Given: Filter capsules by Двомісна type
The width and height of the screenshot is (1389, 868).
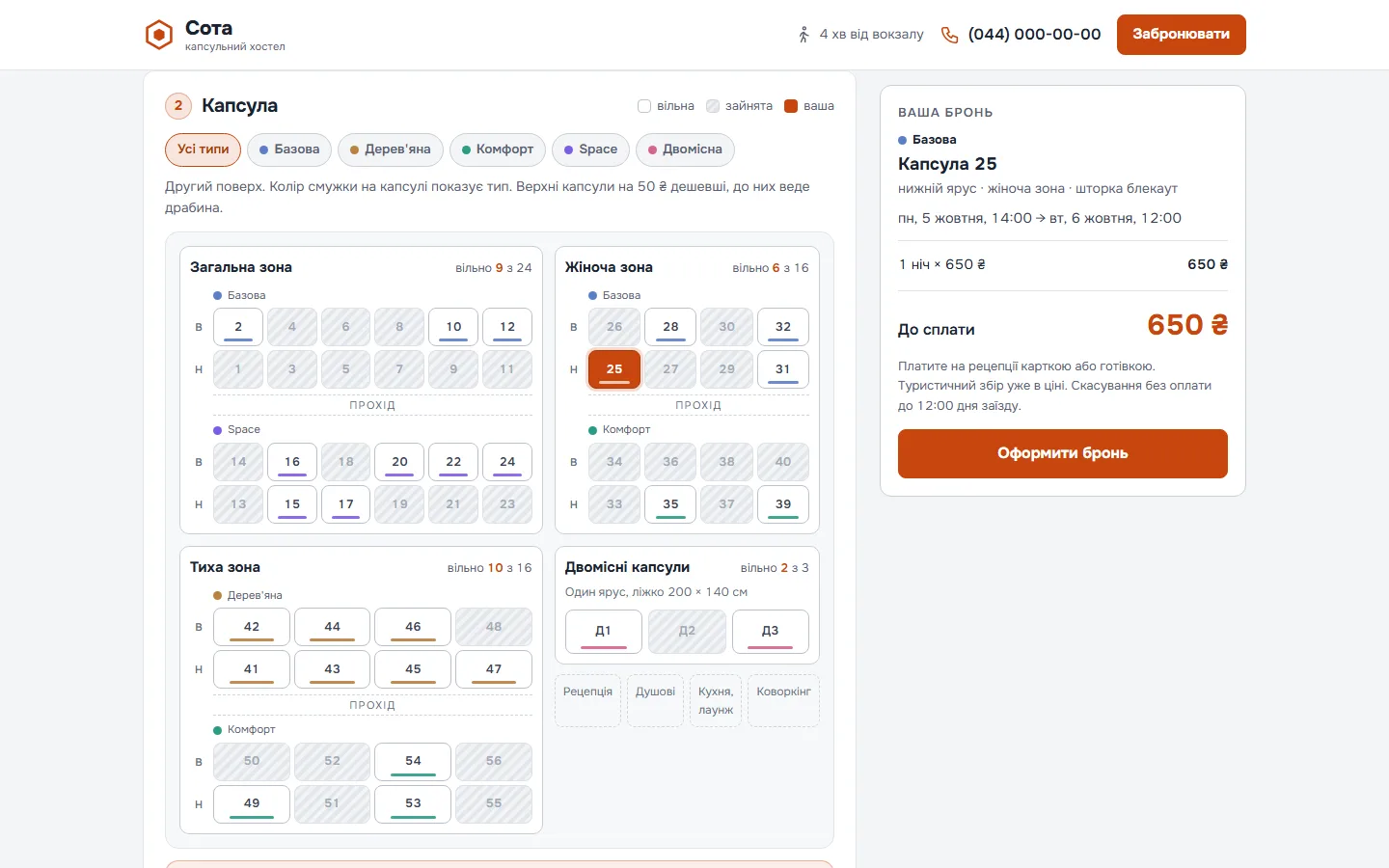Looking at the screenshot, I should tap(685, 149).
